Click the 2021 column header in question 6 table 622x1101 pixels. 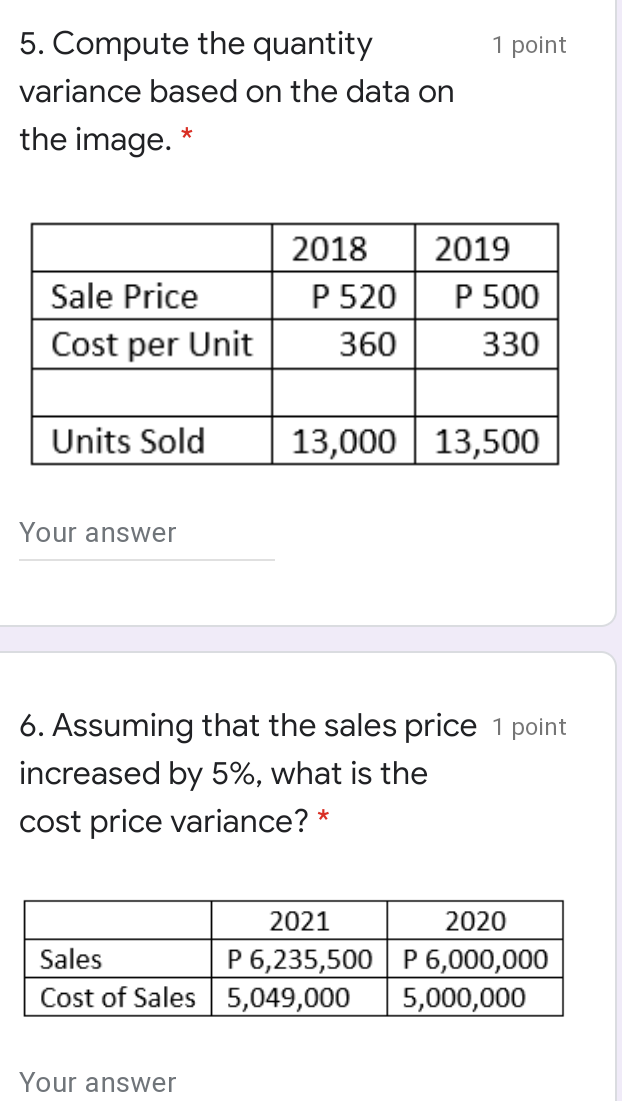299,920
